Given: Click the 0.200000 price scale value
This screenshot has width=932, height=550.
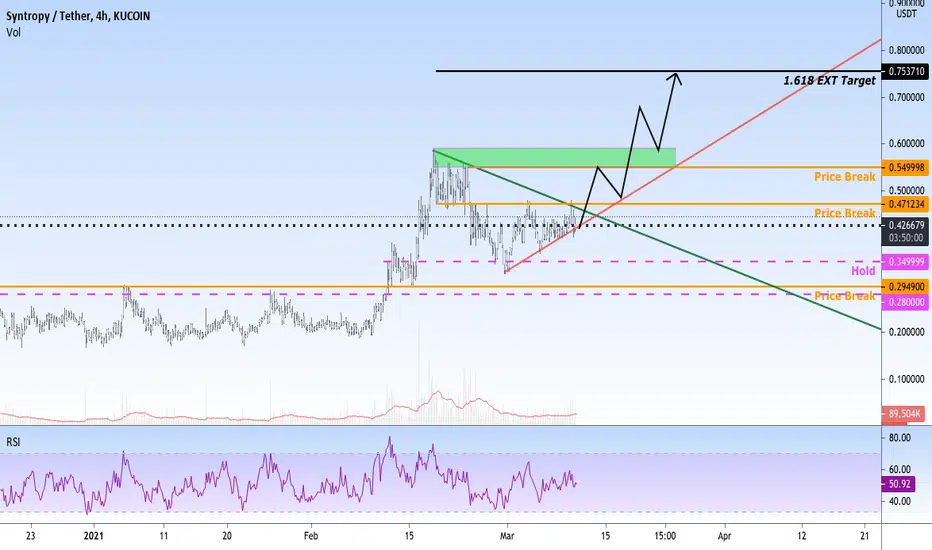Looking at the screenshot, I should click(x=907, y=332).
